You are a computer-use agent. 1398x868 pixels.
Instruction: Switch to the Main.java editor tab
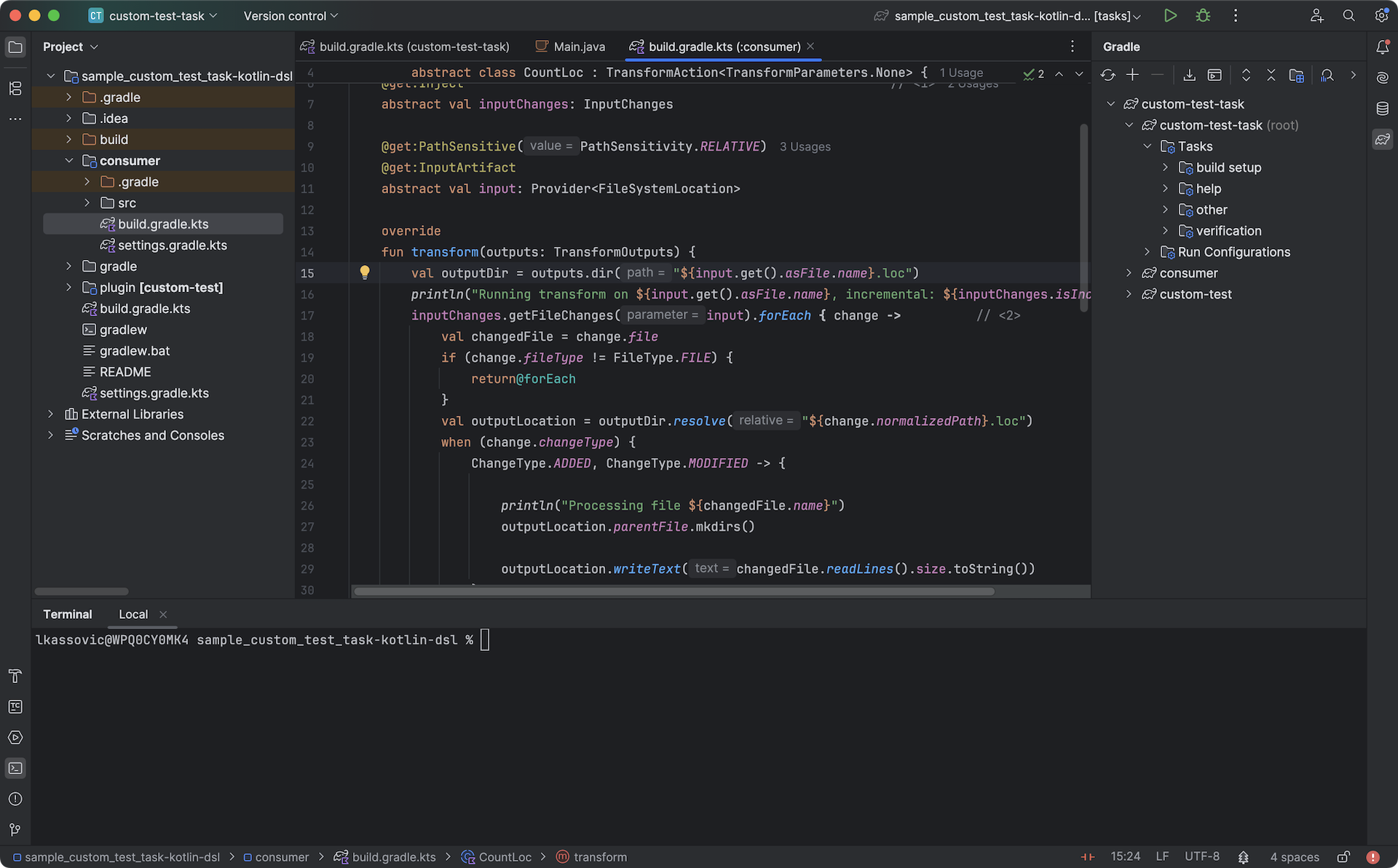(571, 47)
